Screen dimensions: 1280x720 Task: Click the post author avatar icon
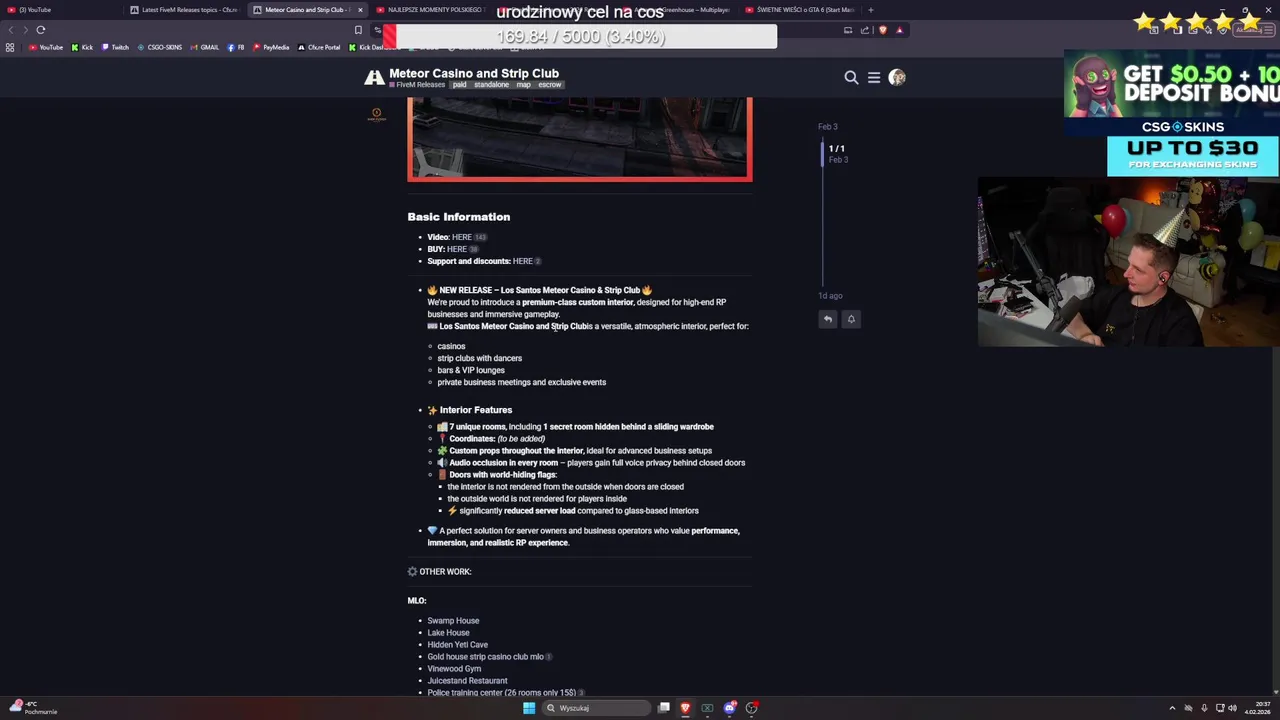[376, 114]
